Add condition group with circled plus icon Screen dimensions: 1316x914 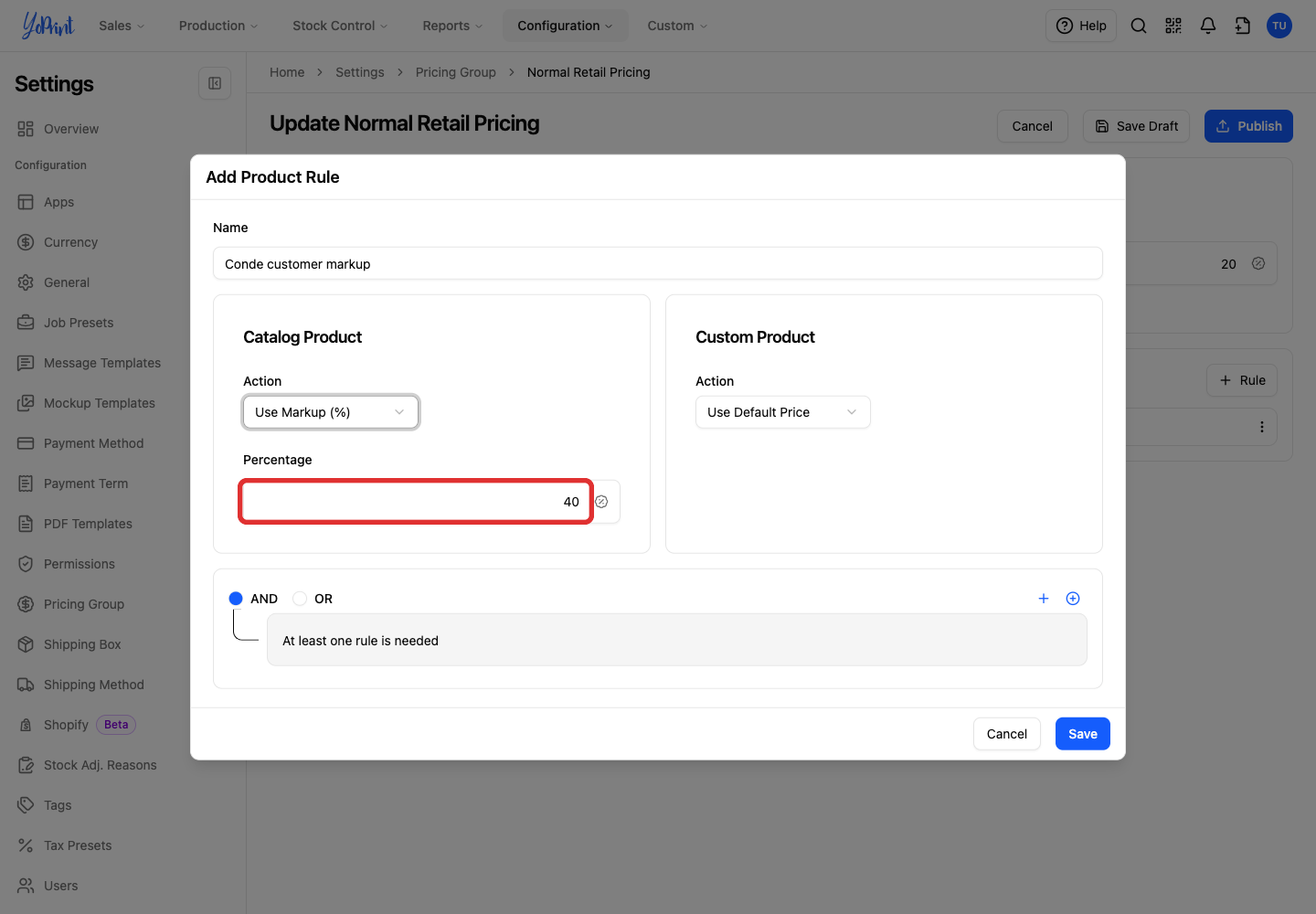1073,599
